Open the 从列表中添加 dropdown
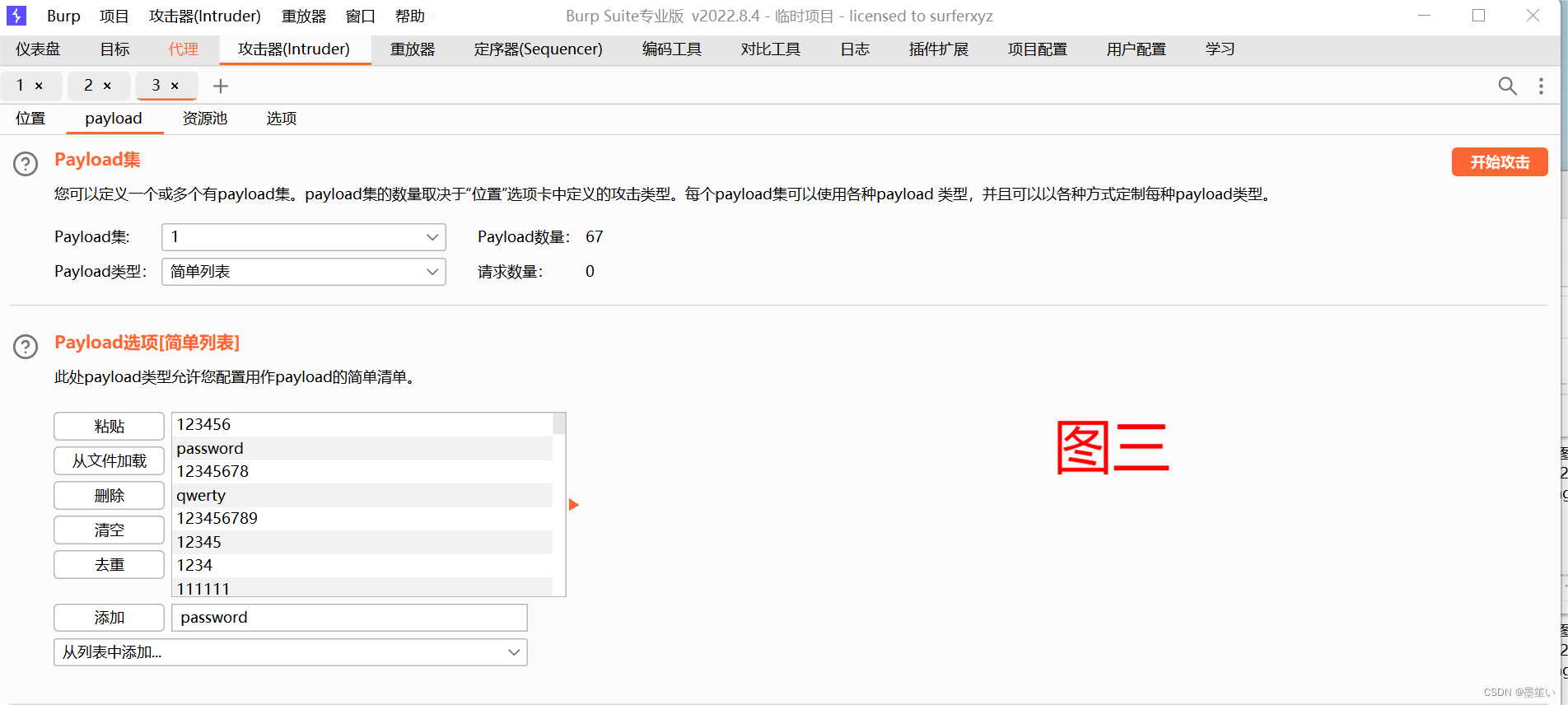The width and height of the screenshot is (1568, 705). click(x=291, y=652)
